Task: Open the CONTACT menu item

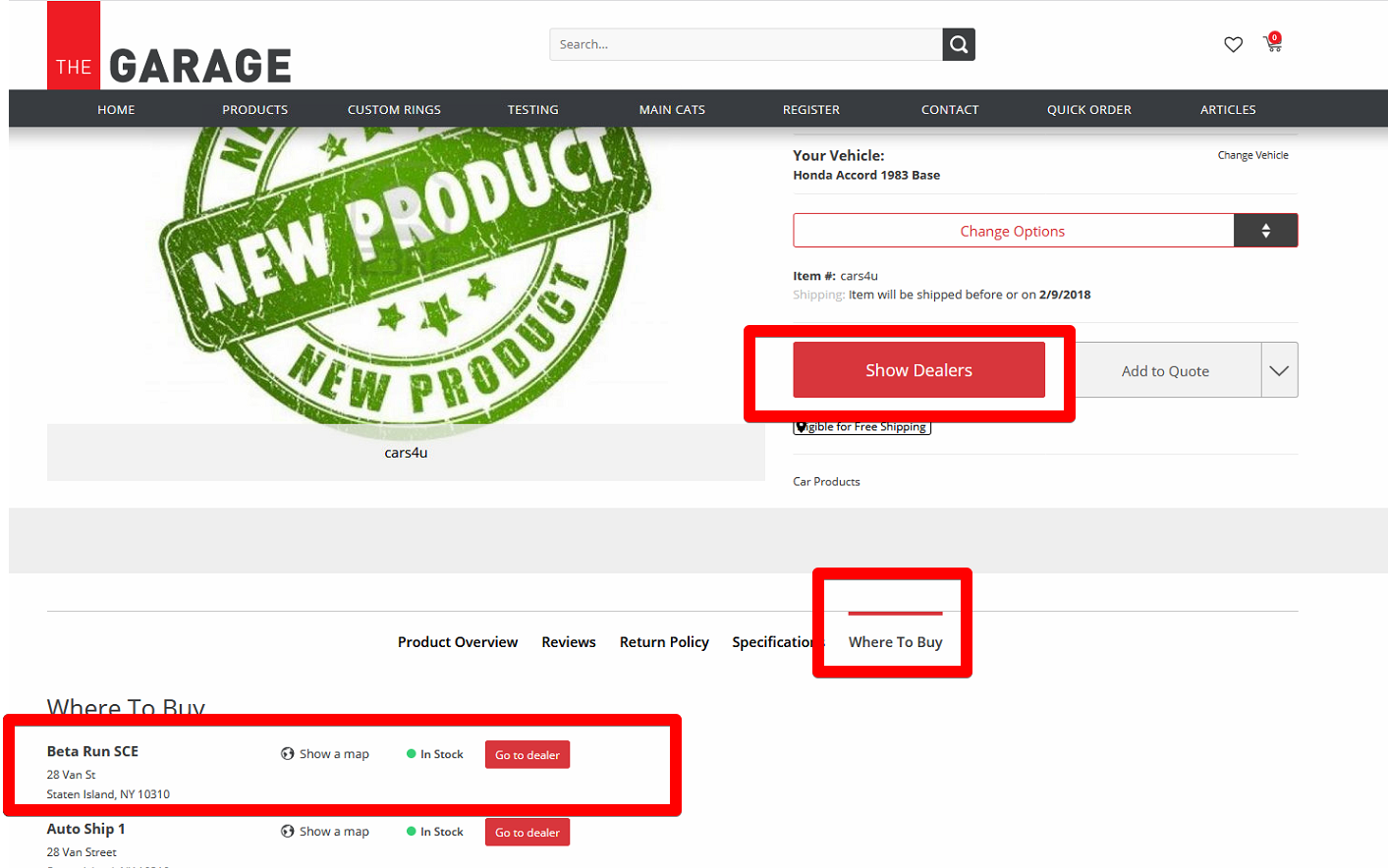Action: pos(950,110)
